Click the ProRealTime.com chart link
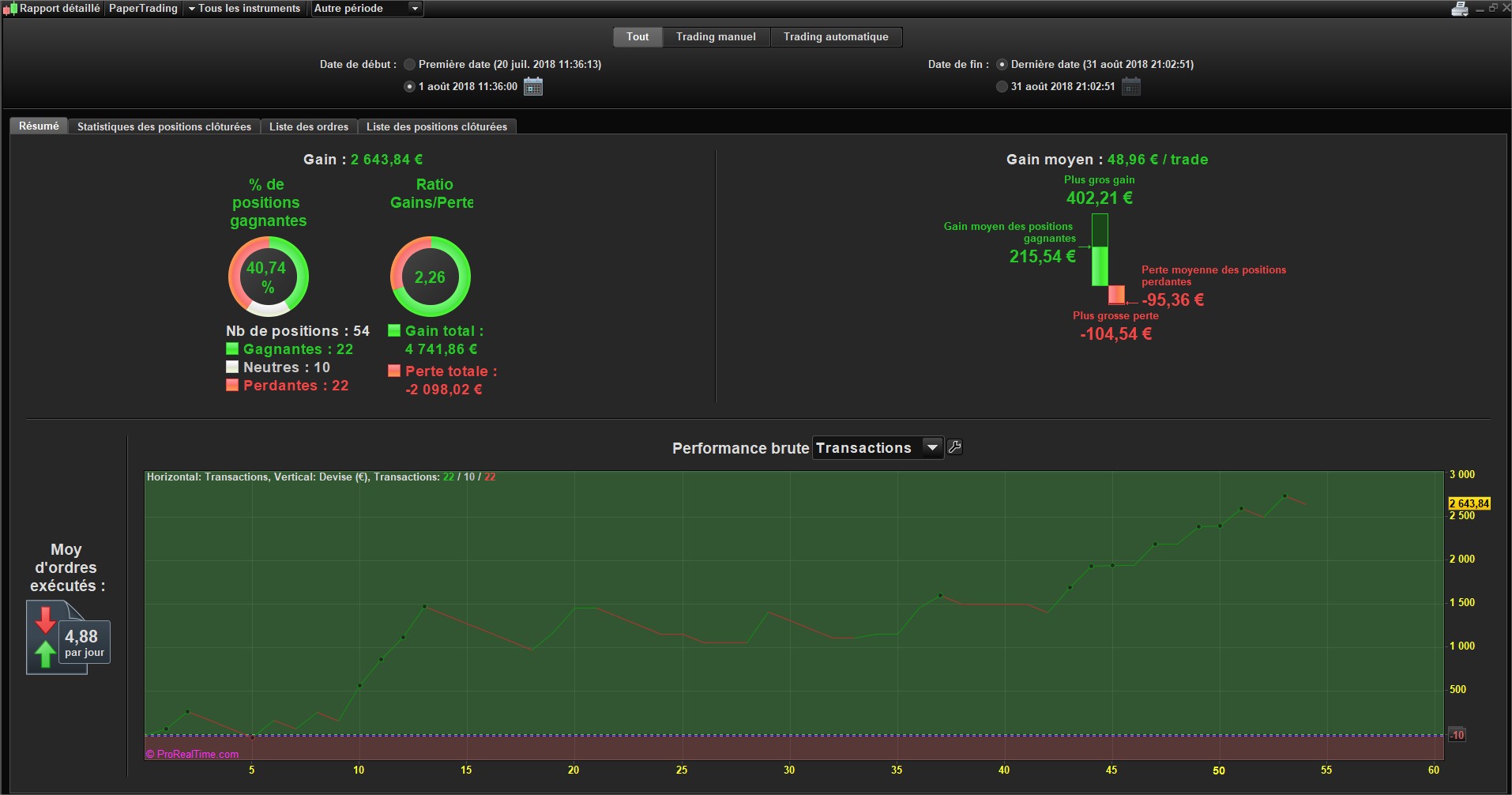The width and height of the screenshot is (1512, 795). click(x=192, y=754)
